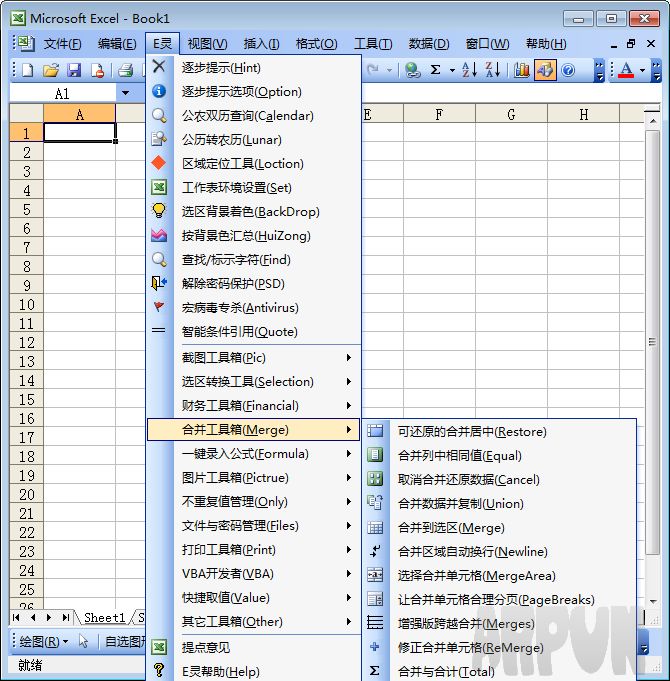Open the 格式(O) menu

pyautogui.click(x=316, y=44)
